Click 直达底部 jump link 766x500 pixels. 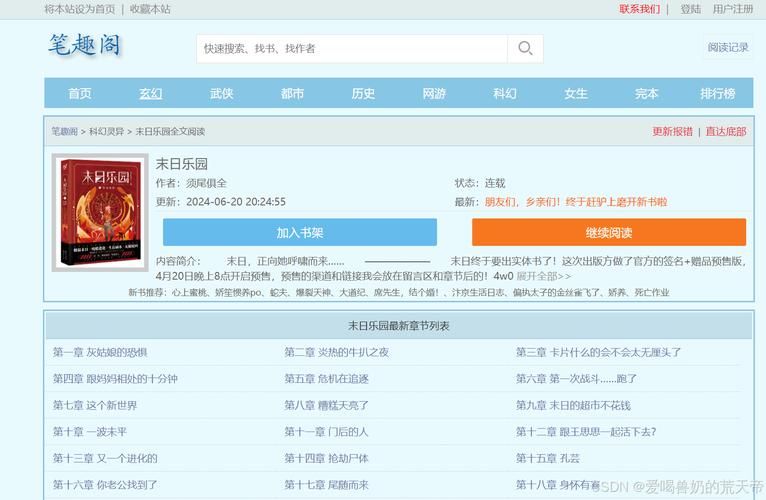pyautogui.click(x=726, y=131)
